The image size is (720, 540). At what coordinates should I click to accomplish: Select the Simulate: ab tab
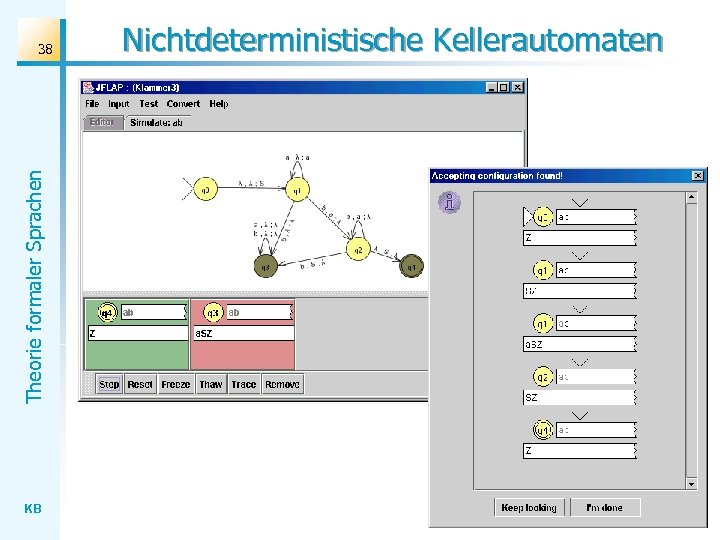point(156,123)
